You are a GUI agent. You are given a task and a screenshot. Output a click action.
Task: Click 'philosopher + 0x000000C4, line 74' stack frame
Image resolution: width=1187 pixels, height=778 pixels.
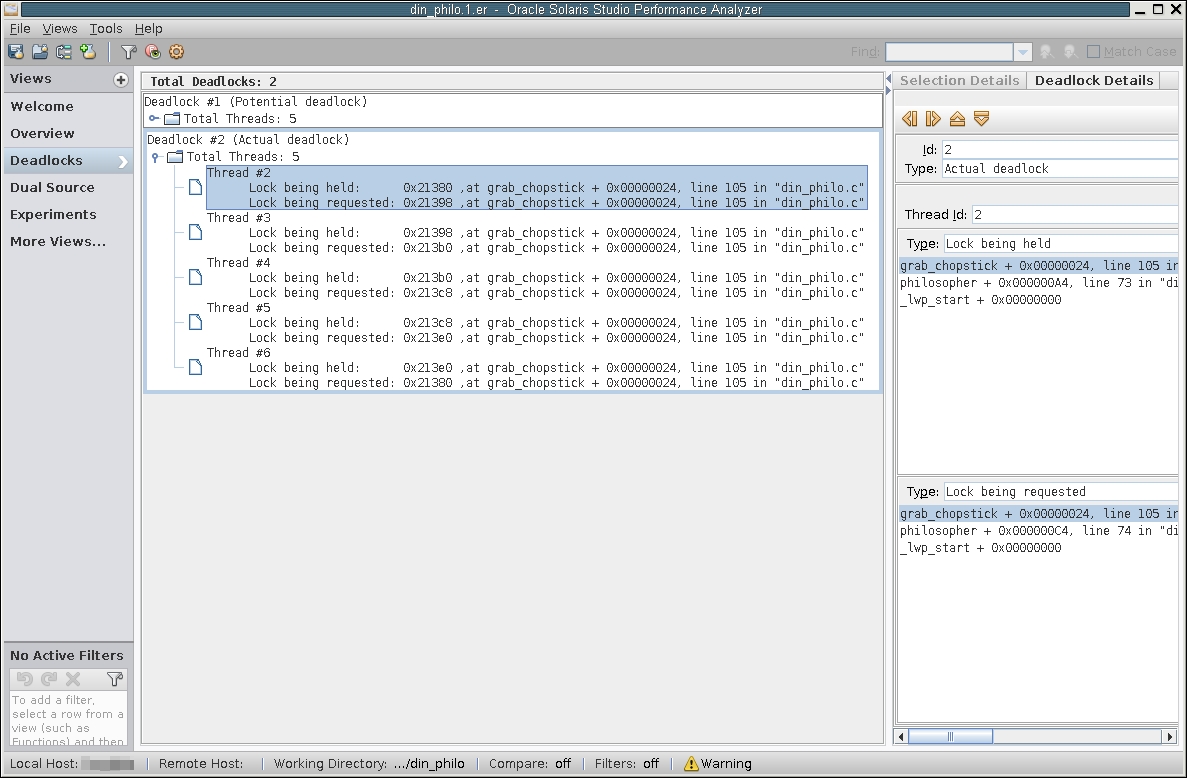[1038, 531]
